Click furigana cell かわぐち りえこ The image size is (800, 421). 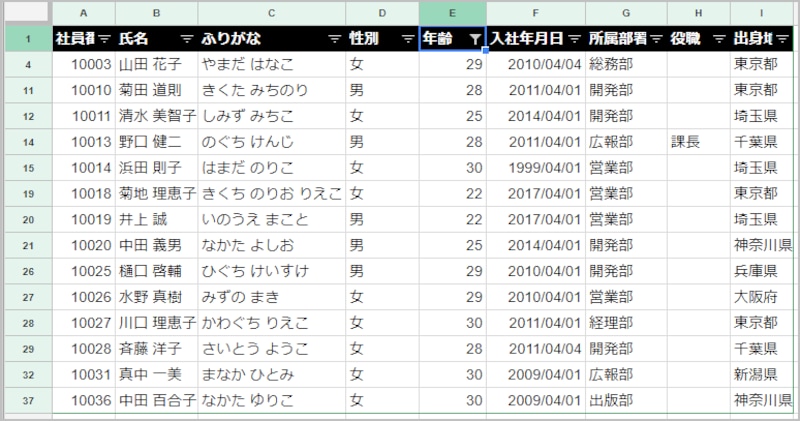coord(271,324)
